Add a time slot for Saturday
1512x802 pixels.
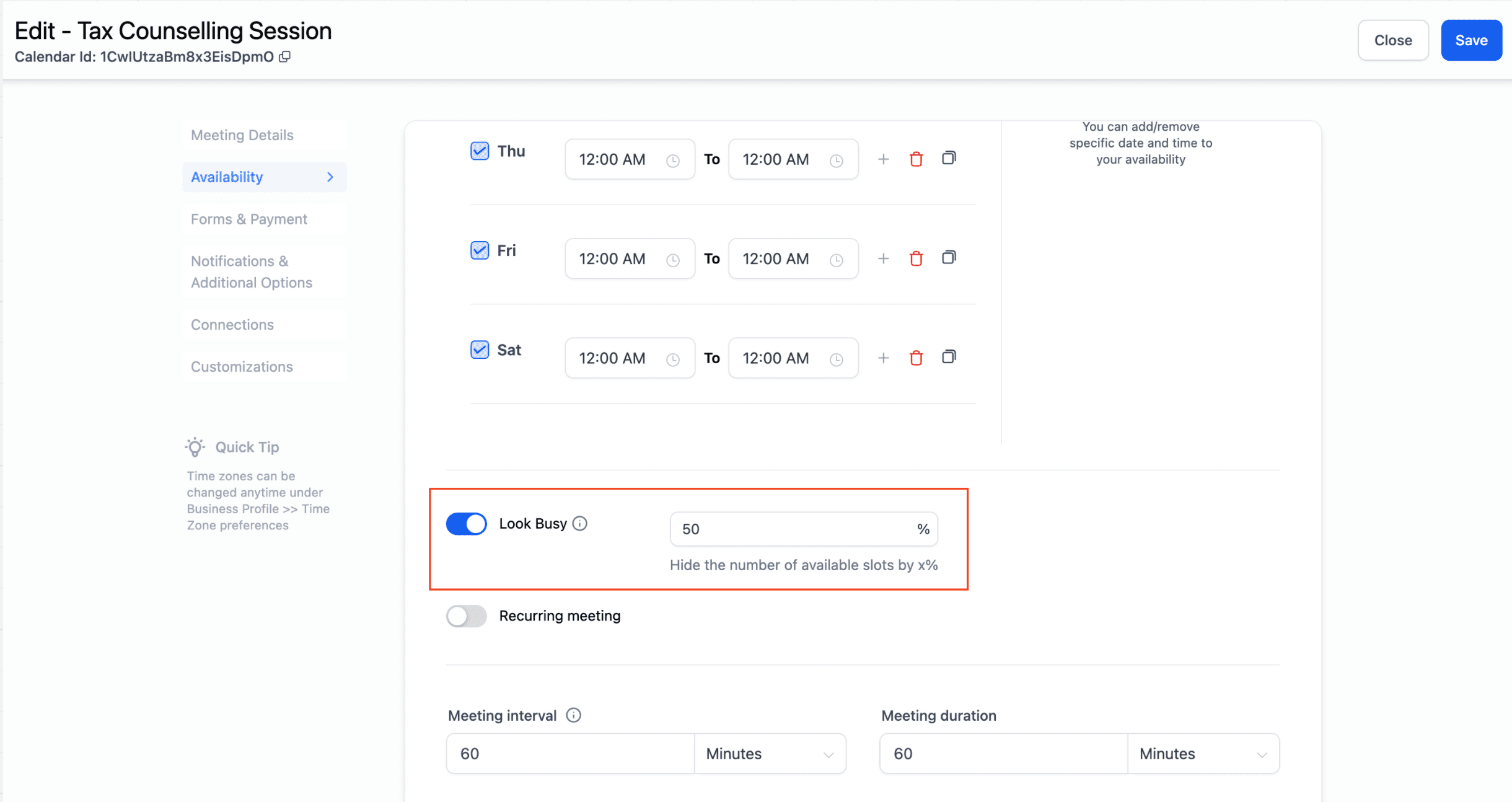[883, 358]
